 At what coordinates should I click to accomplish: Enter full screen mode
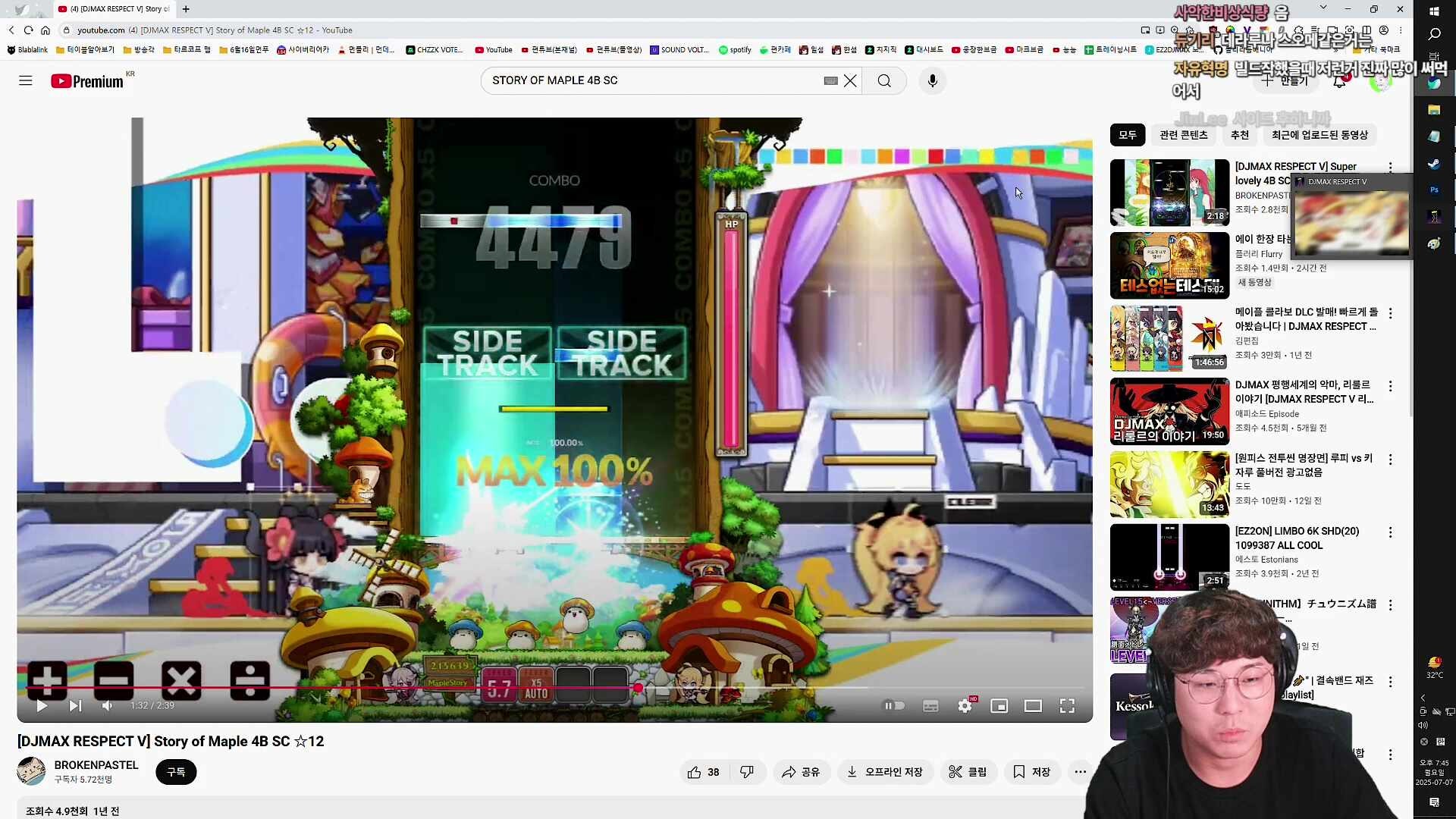pos(1067,706)
